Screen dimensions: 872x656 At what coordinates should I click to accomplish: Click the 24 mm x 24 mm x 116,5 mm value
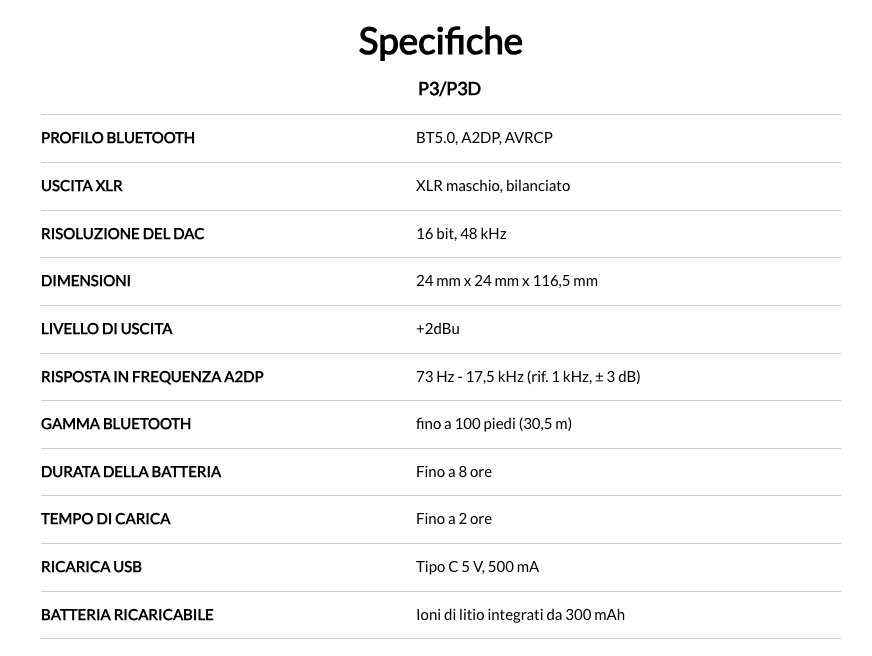pos(507,281)
